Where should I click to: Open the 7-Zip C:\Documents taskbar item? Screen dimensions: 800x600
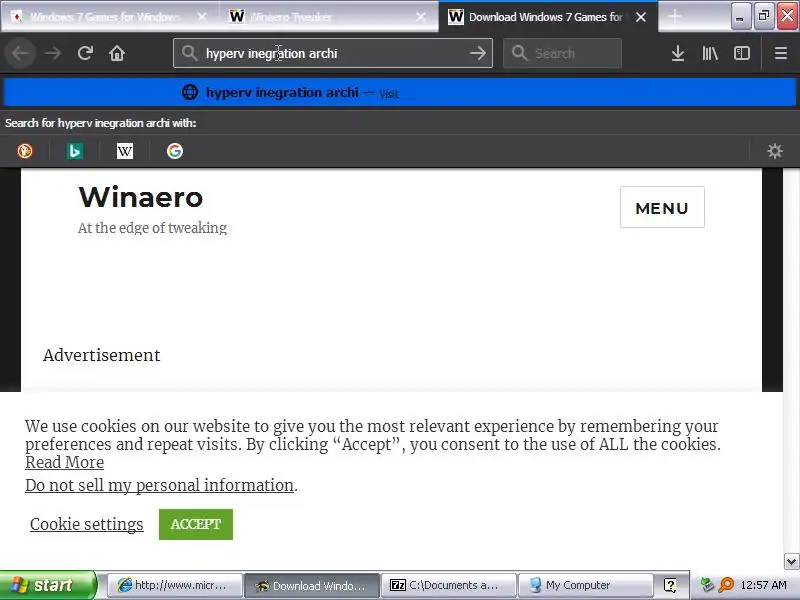point(449,585)
